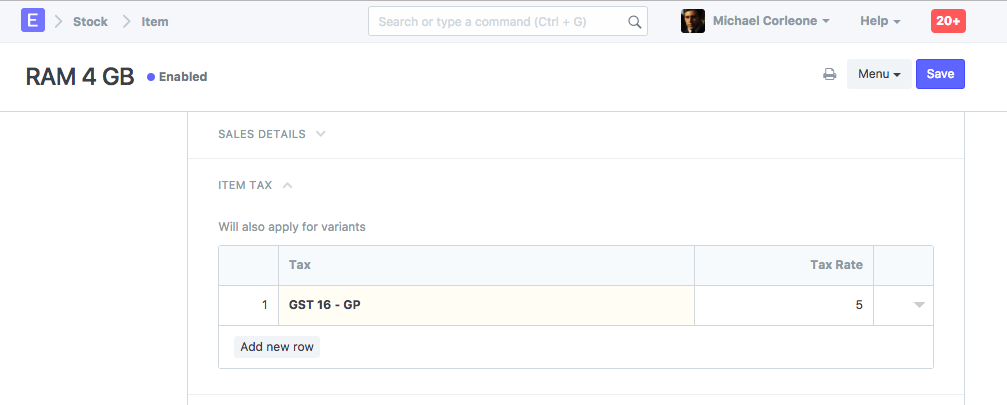This screenshot has width=1007, height=405.
Task: Click the Tax Rate value 5 cell
Action: coord(783,305)
